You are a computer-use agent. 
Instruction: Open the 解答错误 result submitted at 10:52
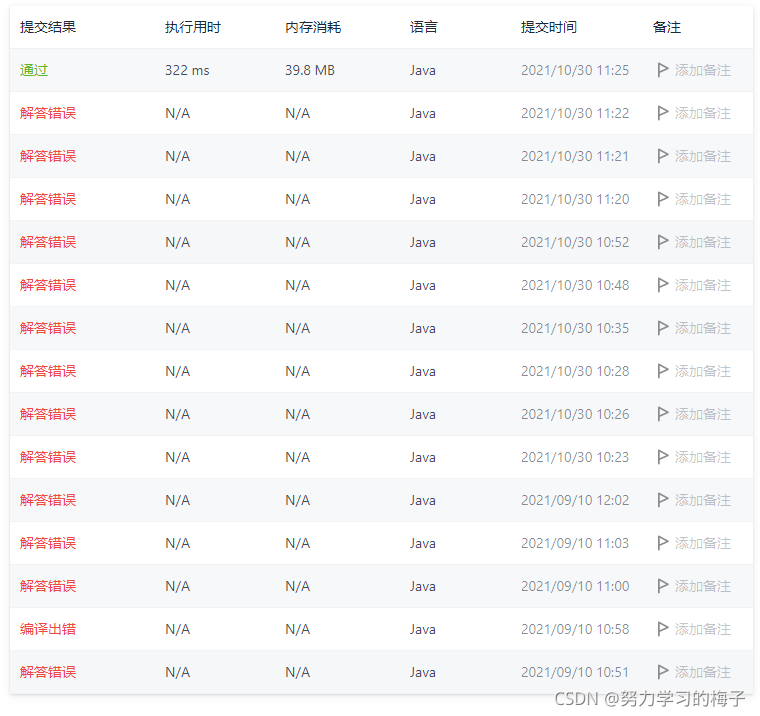48,242
